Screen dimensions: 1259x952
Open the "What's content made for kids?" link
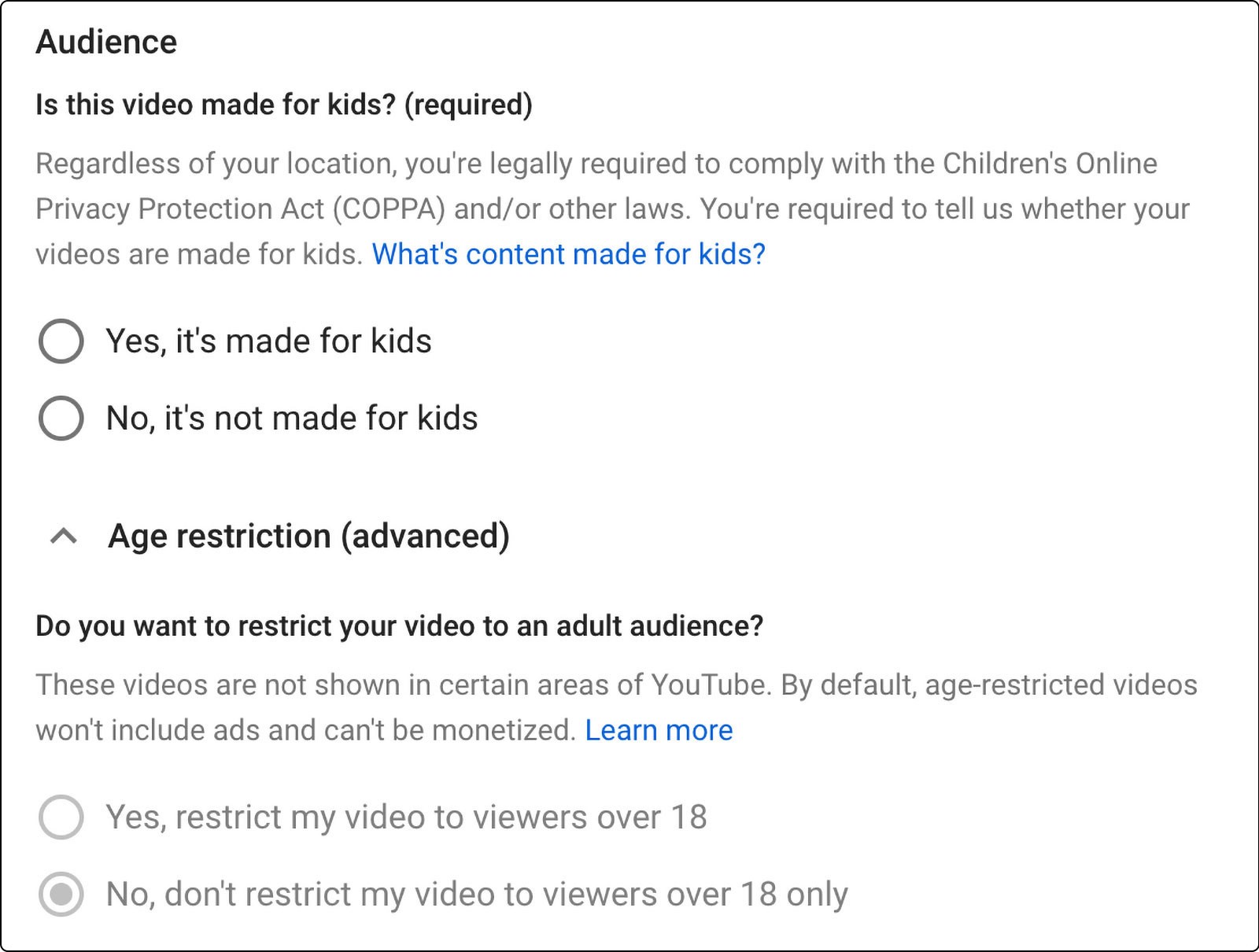pyautogui.click(x=568, y=254)
